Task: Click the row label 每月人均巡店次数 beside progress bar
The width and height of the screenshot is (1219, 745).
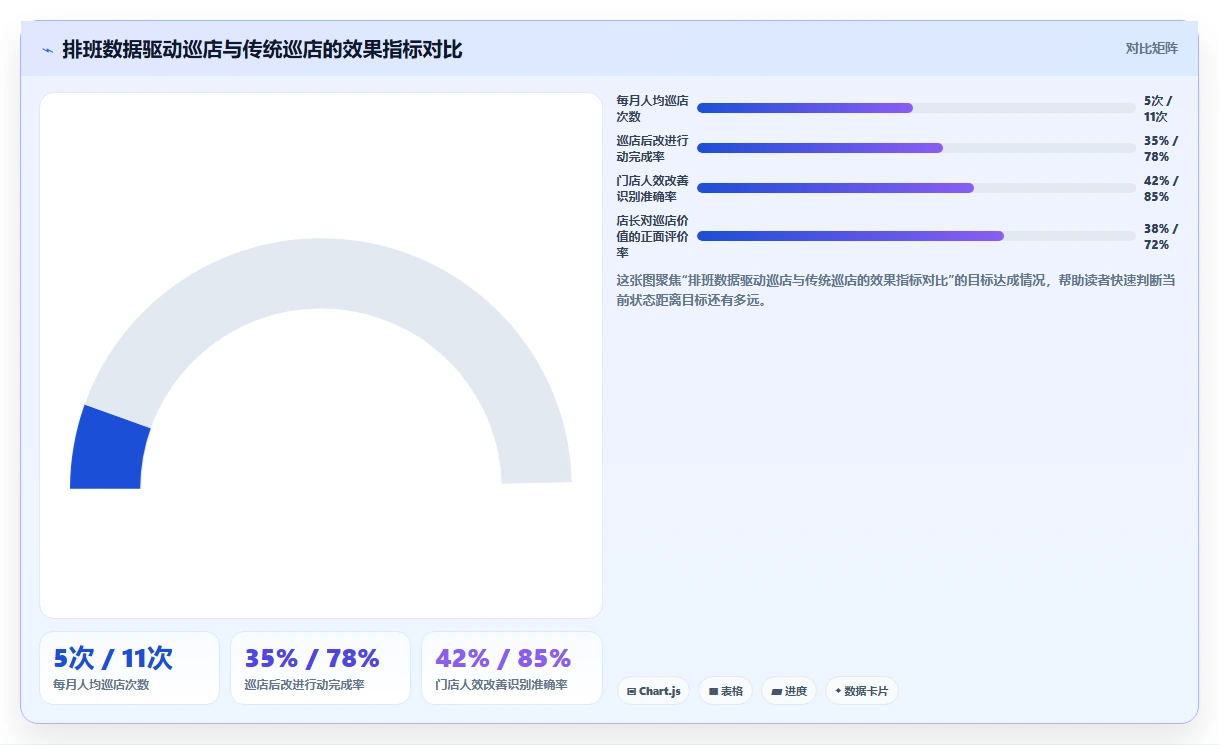Action: pos(652,108)
